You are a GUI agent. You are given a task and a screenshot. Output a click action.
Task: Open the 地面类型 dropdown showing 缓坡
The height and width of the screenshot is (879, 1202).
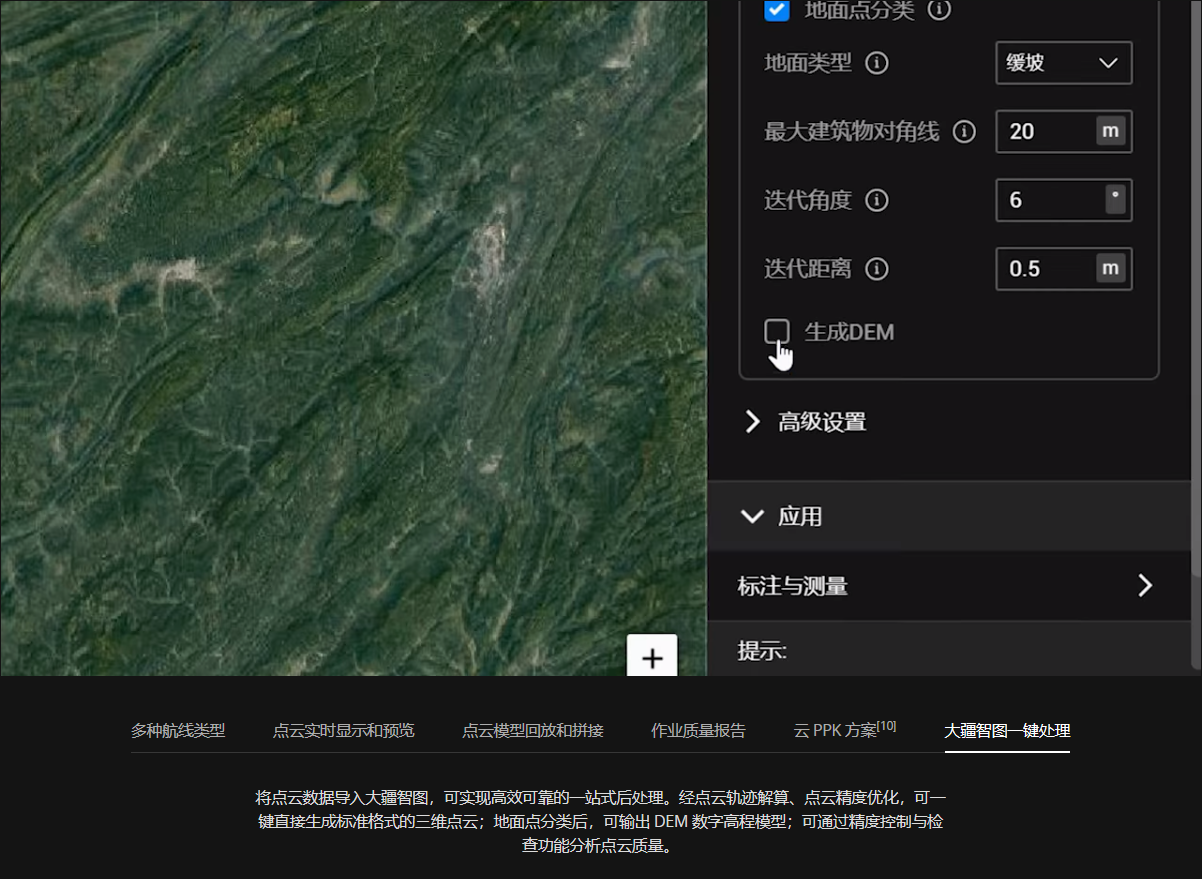(1063, 63)
